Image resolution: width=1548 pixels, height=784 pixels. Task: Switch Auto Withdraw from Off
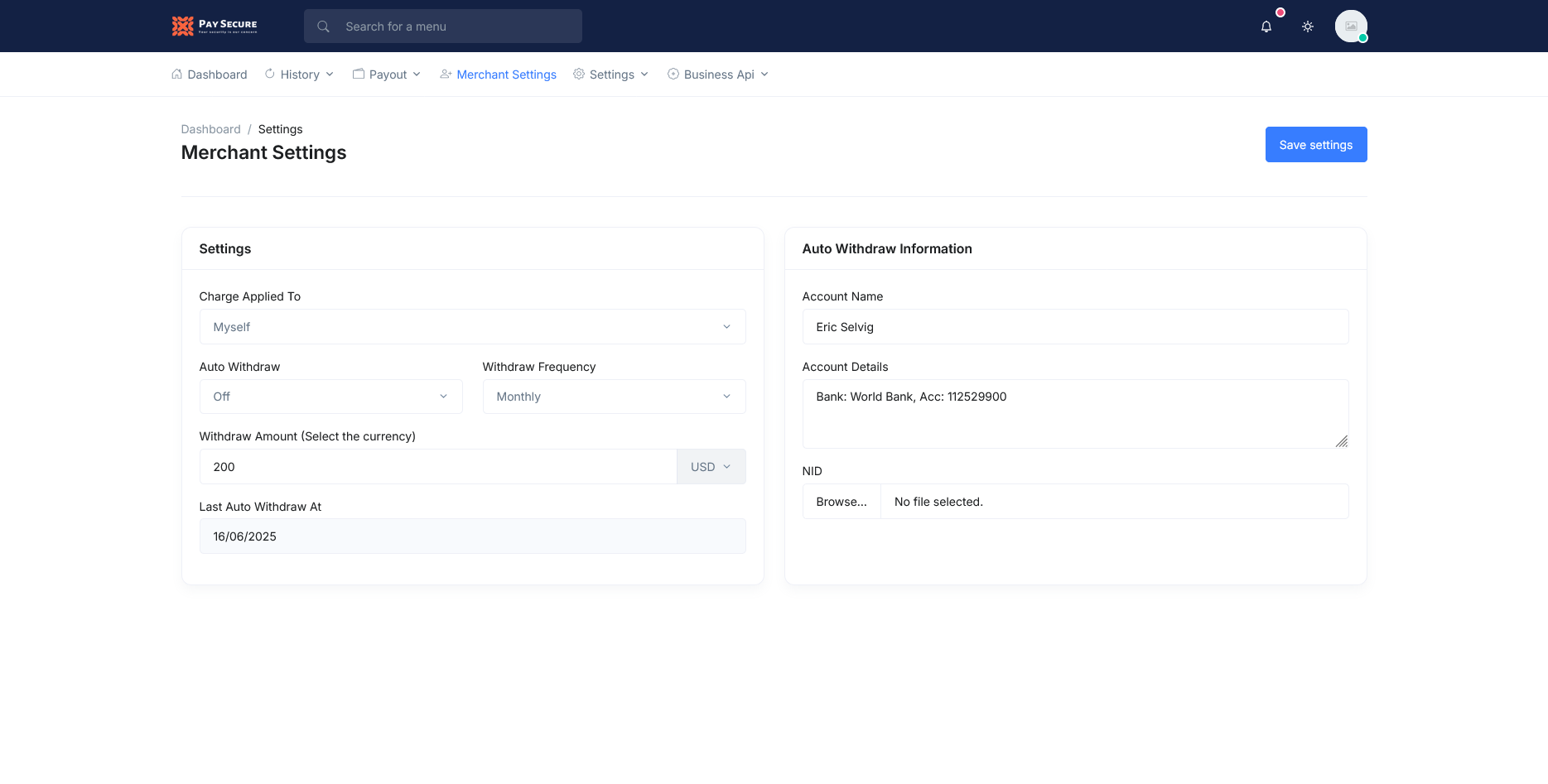point(330,397)
